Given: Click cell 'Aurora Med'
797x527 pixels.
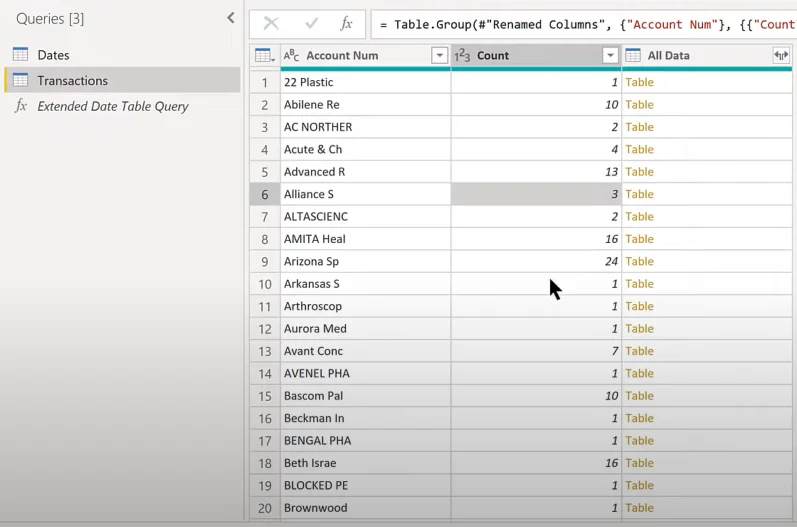Looking at the screenshot, I should [x=365, y=328].
